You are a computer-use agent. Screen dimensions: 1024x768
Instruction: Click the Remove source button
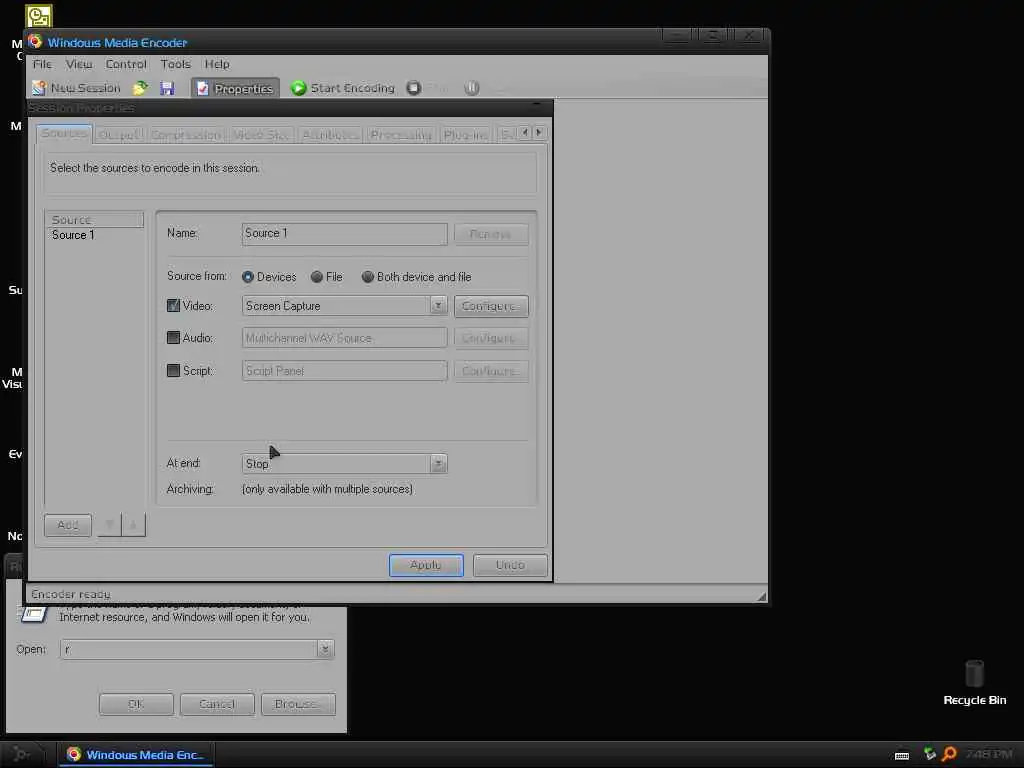pos(490,234)
